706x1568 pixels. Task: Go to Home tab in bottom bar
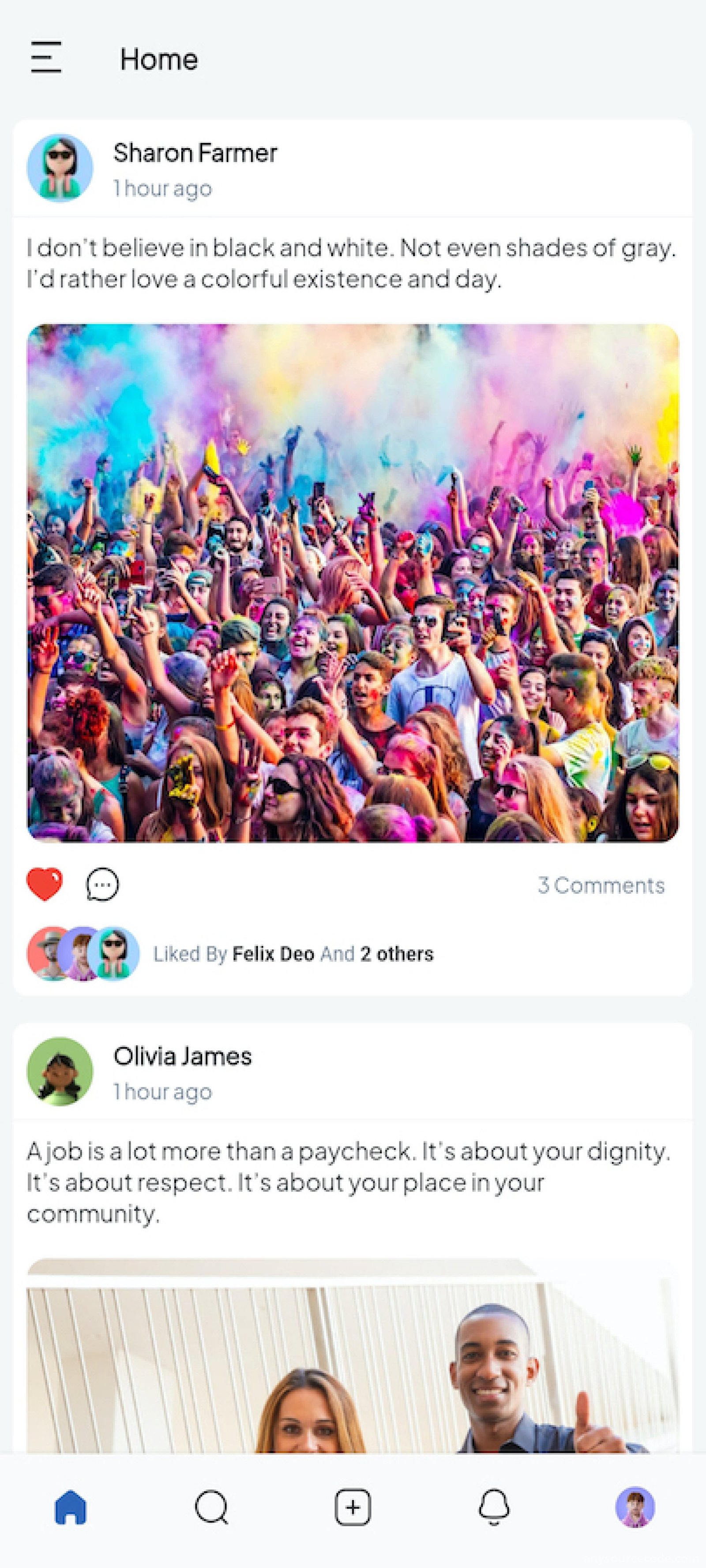pyautogui.click(x=71, y=1507)
